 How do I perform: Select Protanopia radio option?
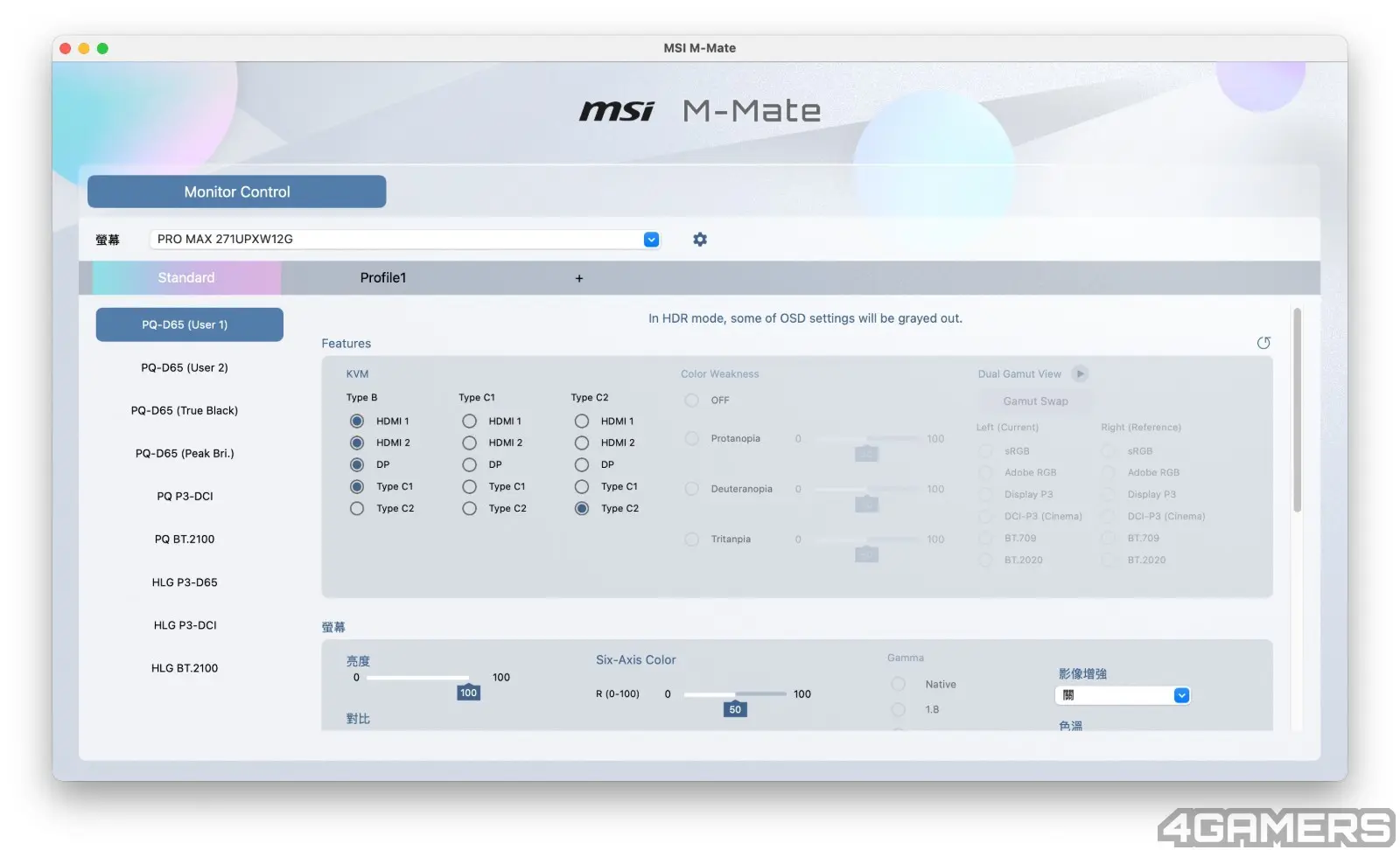tap(692, 439)
